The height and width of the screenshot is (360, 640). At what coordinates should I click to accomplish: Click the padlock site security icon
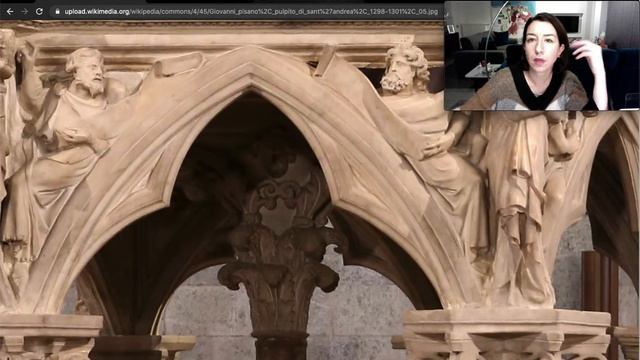pos(58,12)
